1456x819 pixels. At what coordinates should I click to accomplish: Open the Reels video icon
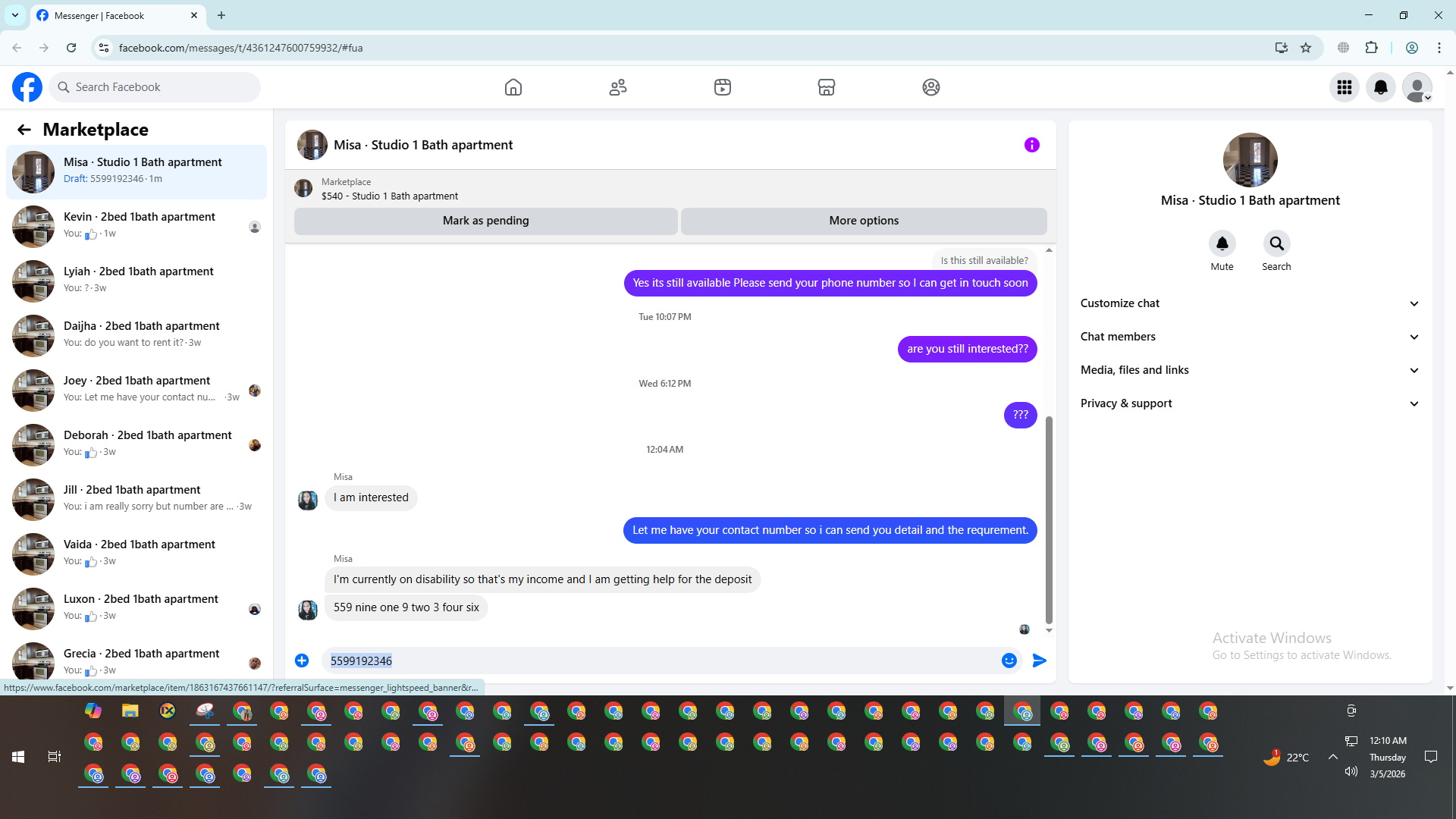point(723,87)
